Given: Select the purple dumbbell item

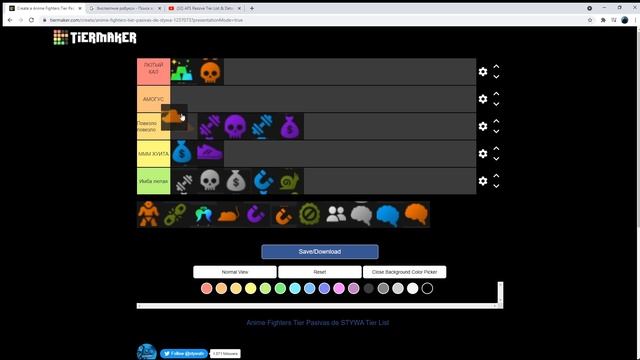Looking at the screenshot, I should 210,127.
